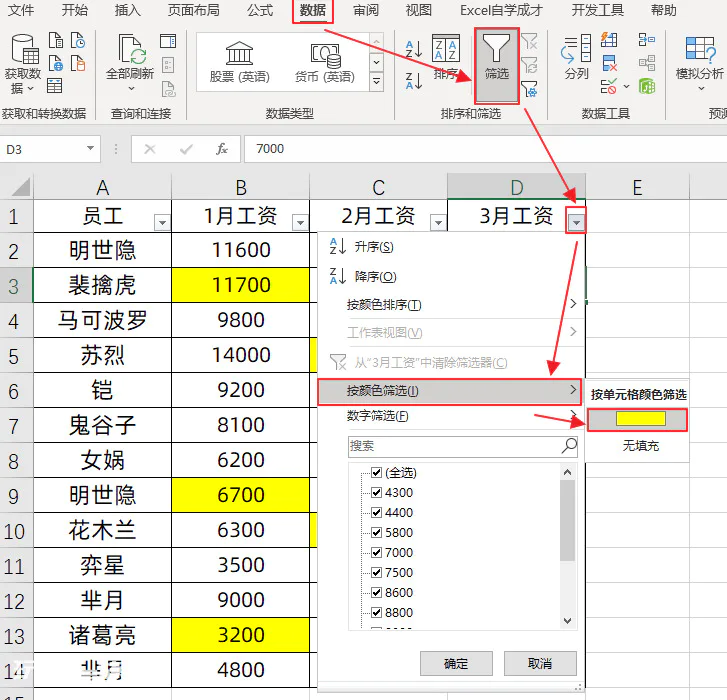Viewport: 727px width, 700px height.
Task: Uncheck the 7500 value checkbox
Action: click(x=376, y=573)
